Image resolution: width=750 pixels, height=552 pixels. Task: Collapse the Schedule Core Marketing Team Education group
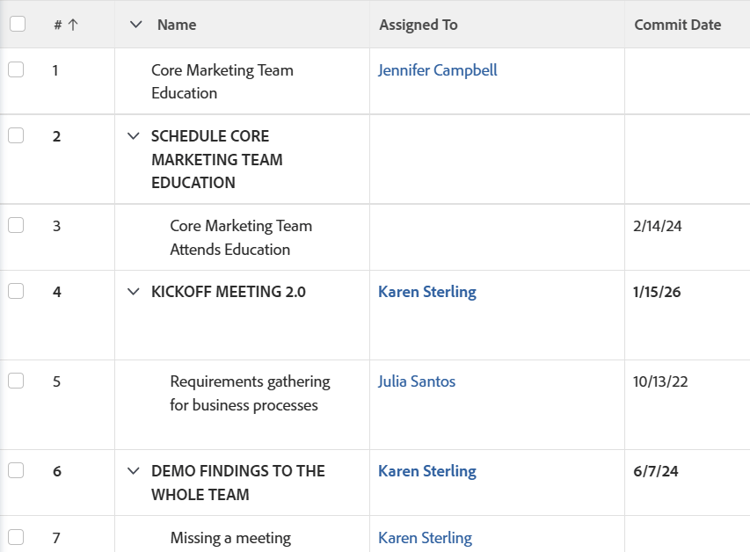[x=133, y=137]
